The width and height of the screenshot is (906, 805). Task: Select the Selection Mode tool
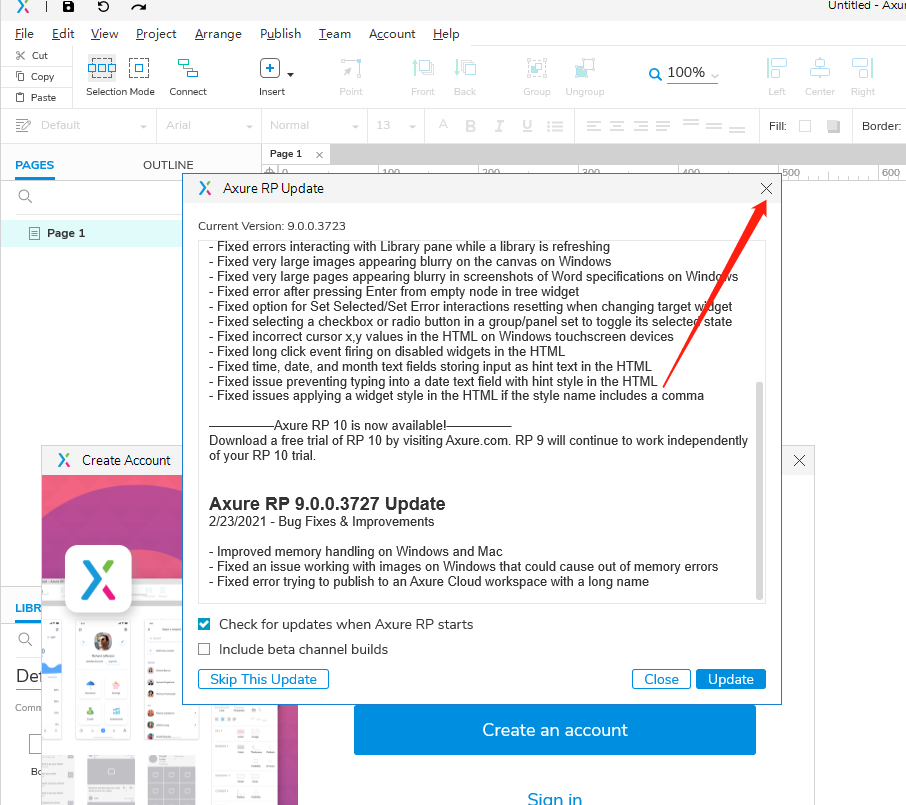point(102,70)
